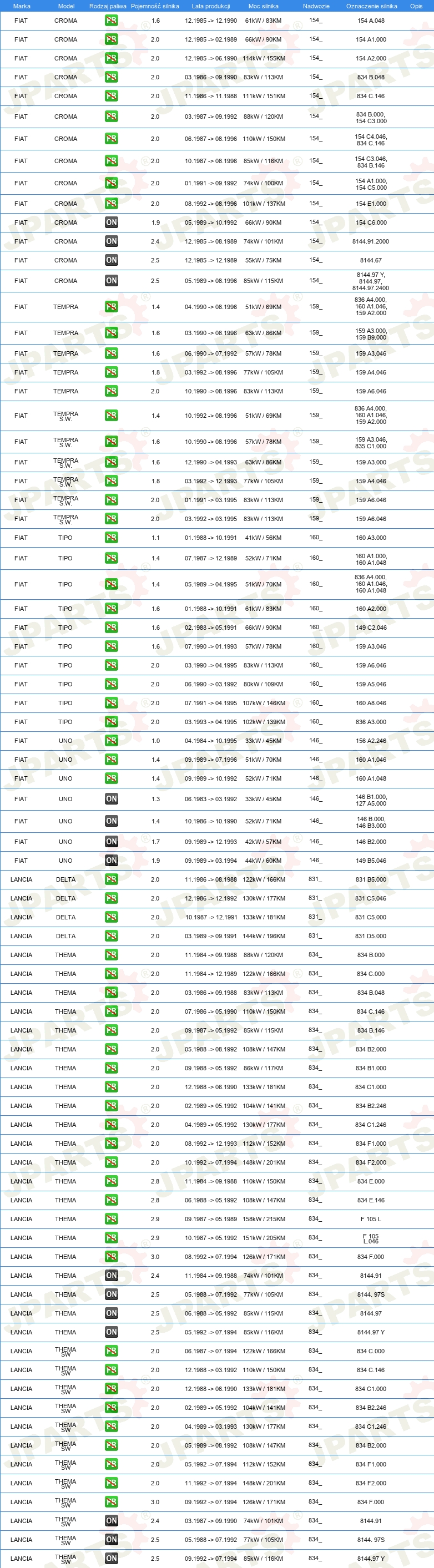Image resolution: width=434 pixels, height=1568 pixels.
Task: Select power cell 107kW / 146KM
Action: (264, 703)
